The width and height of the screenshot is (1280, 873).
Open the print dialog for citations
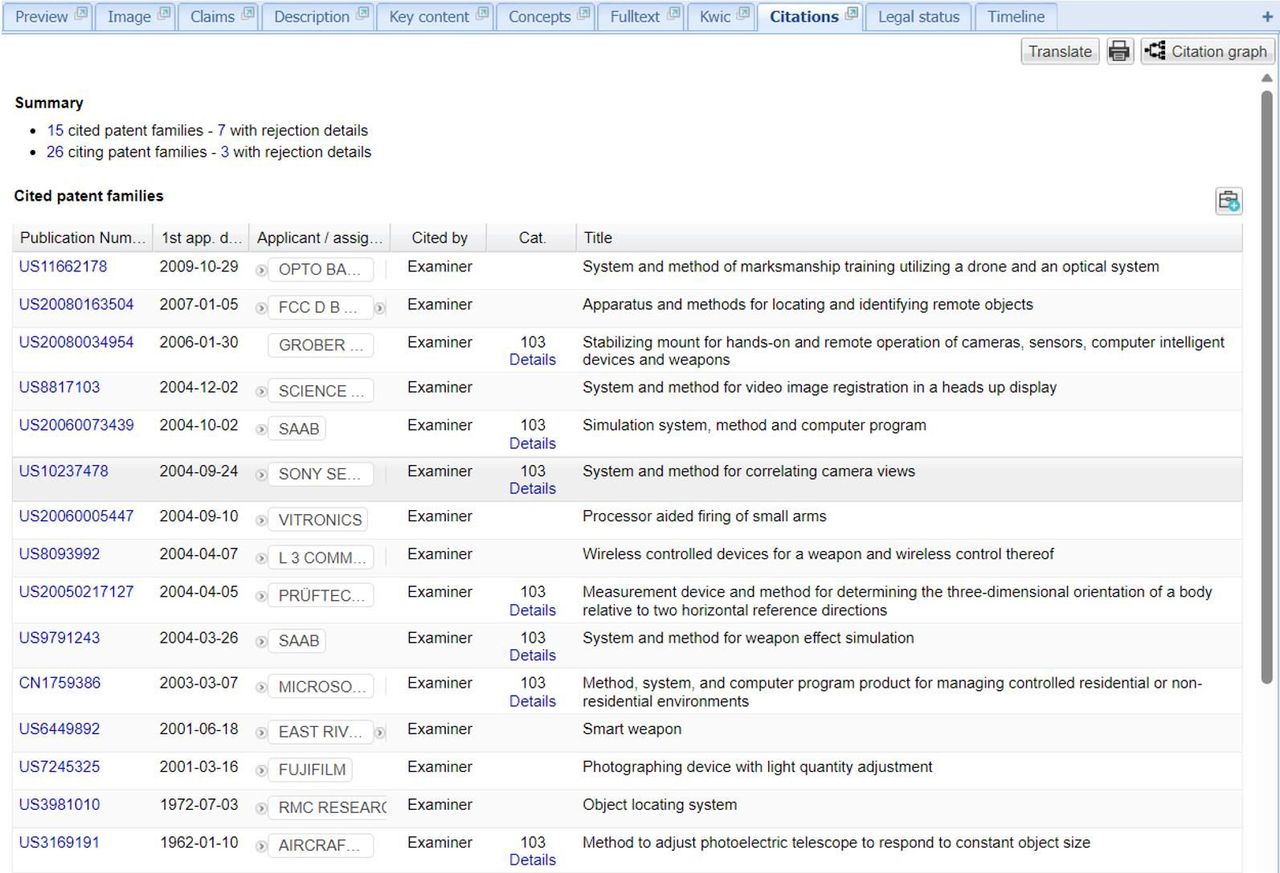[x=1119, y=50]
